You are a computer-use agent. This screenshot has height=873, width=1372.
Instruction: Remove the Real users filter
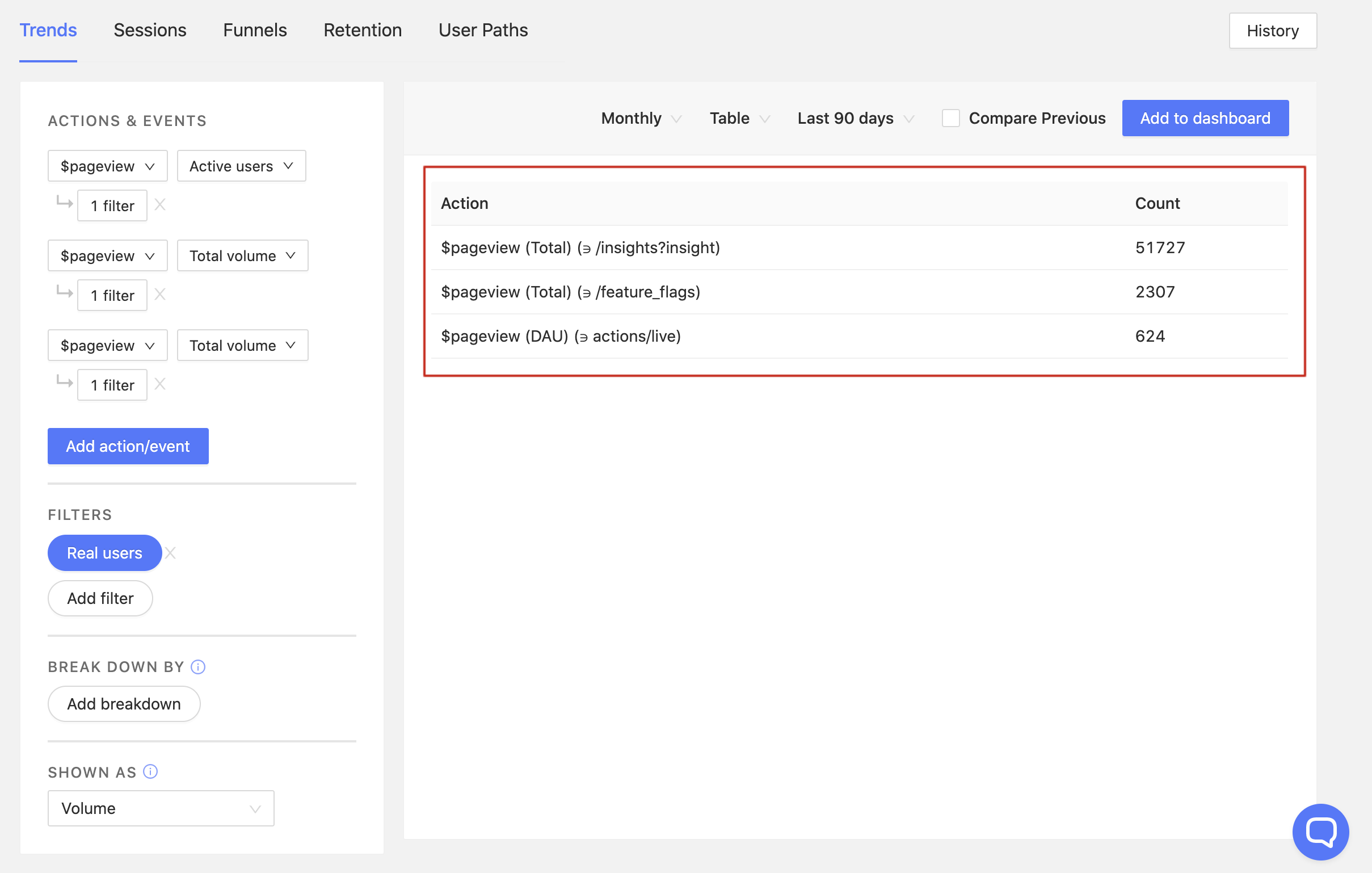tap(170, 553)
